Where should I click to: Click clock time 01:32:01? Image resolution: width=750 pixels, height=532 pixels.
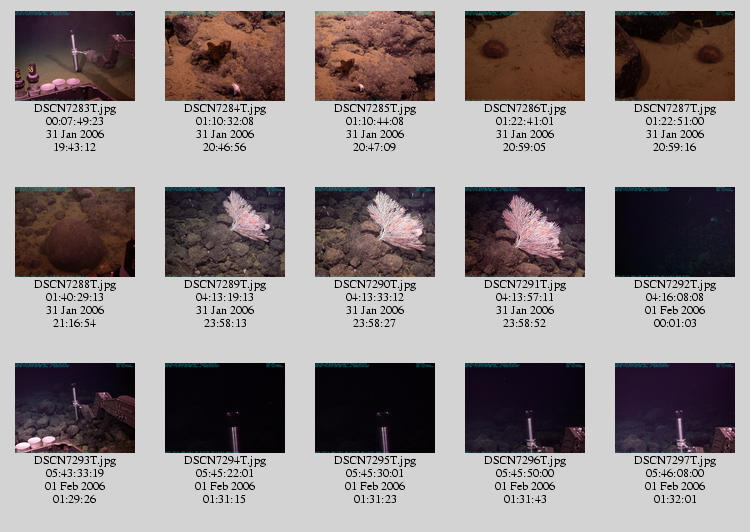point(675,499)
